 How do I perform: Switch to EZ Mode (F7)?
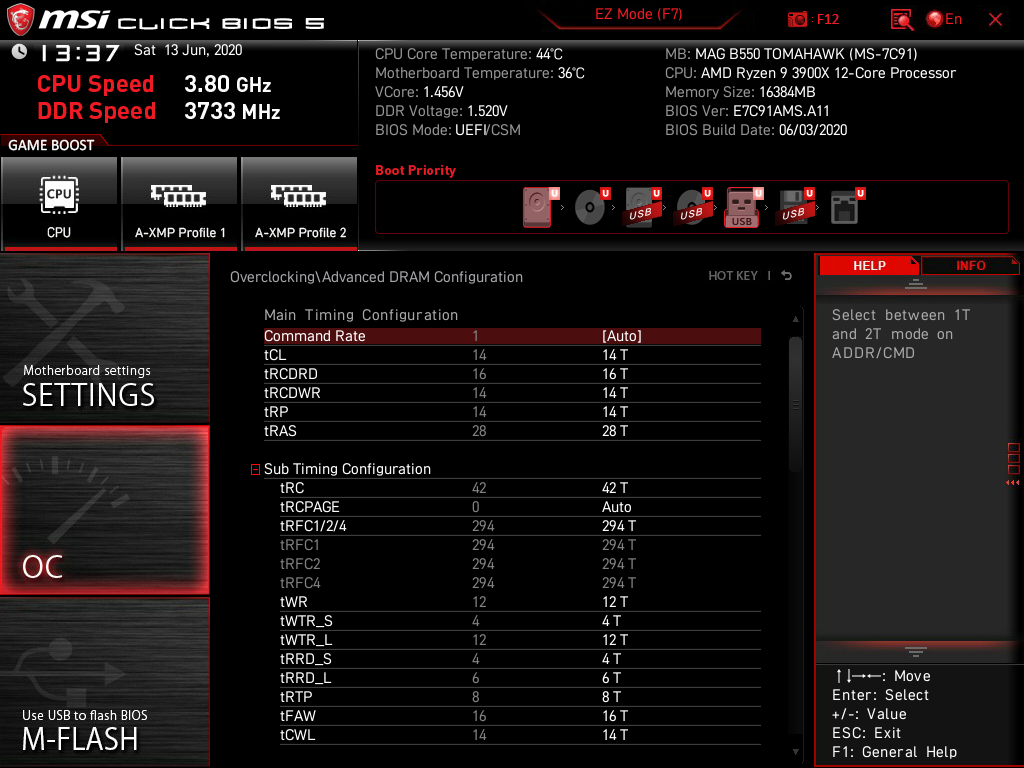pos(638,14)
